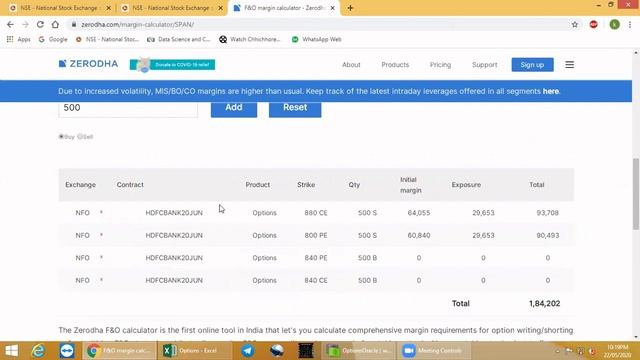Open the green Chrome profile avatar
Image resolution: width=640 pixels, height=360 pixels.
tap(614, 24)
